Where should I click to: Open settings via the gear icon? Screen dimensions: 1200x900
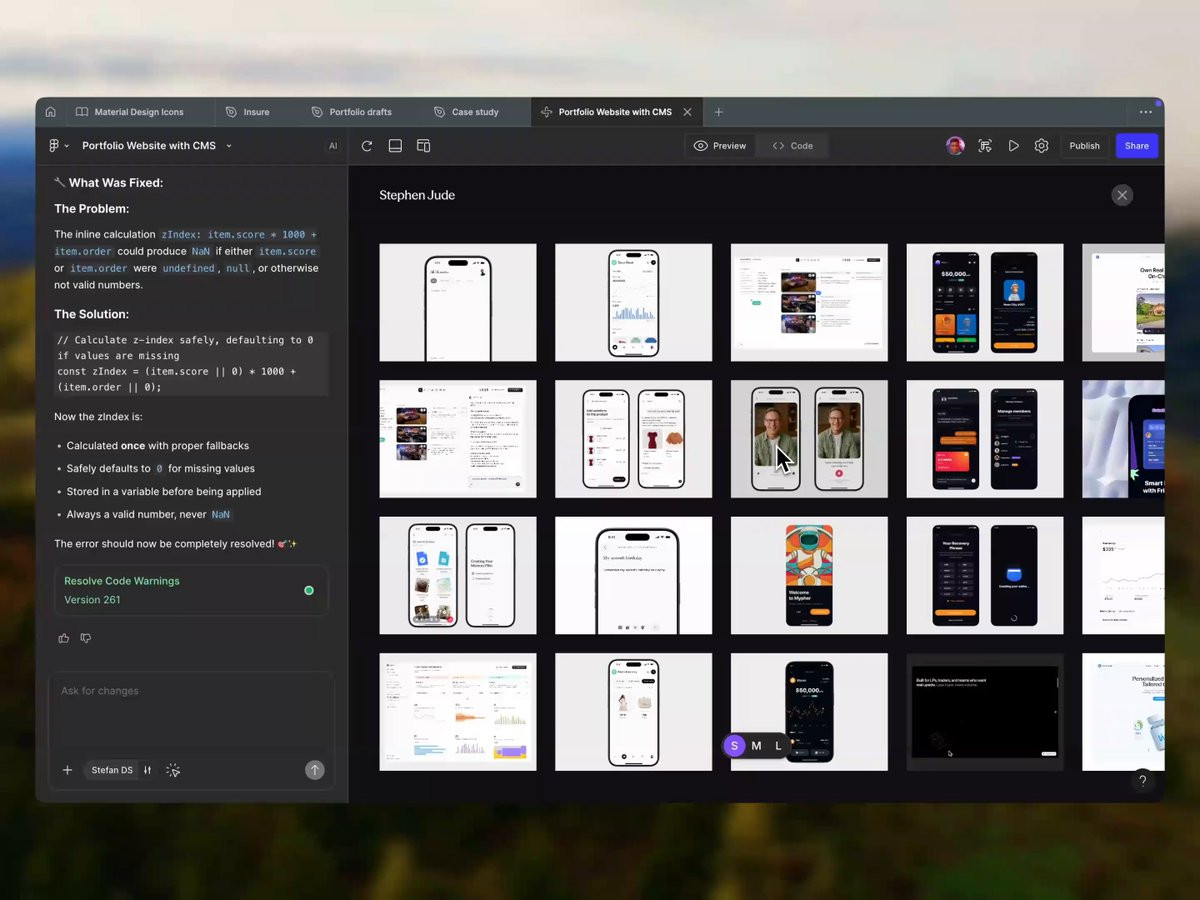pos(1041,146)
